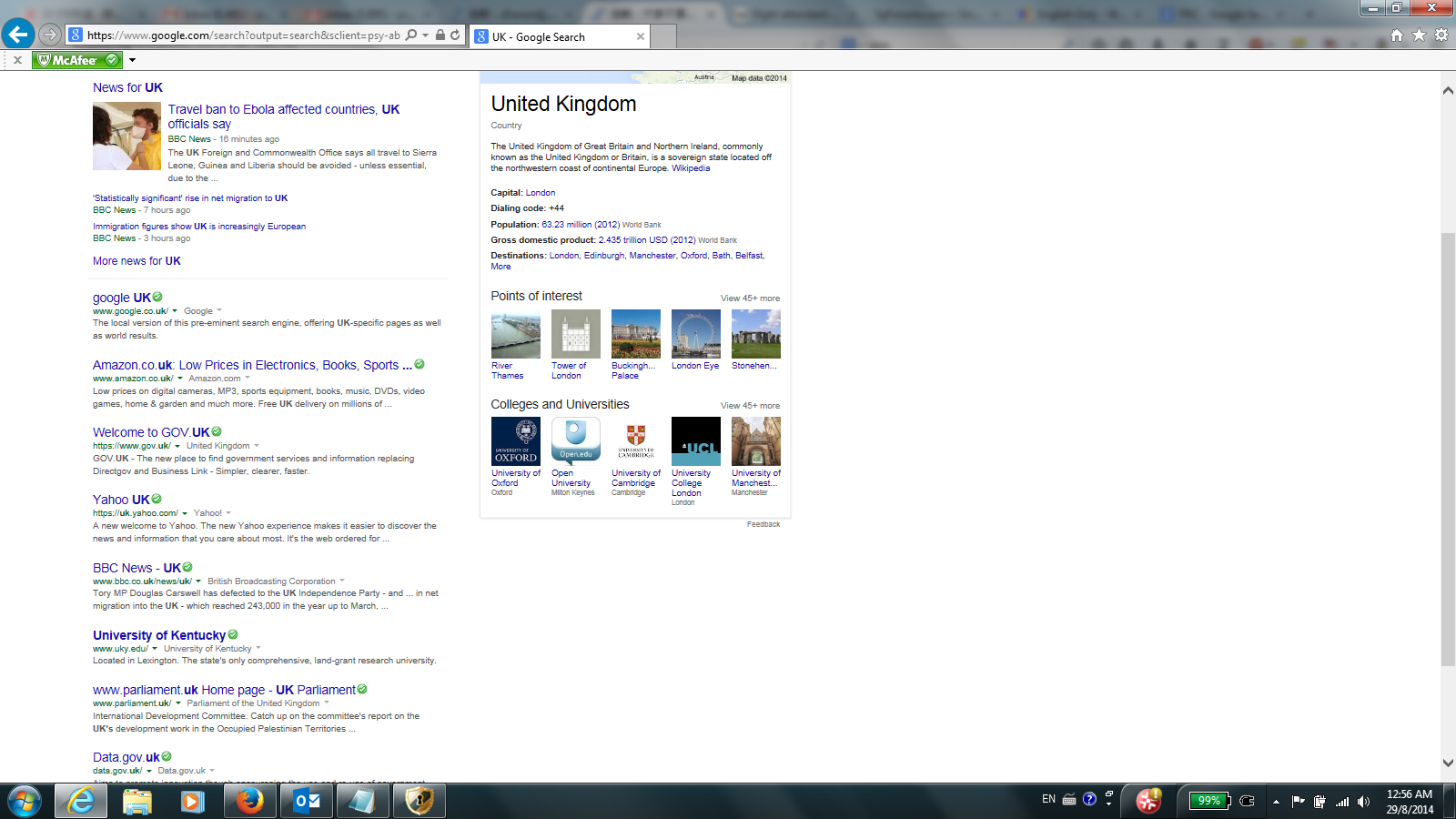Click the refresh icon in address bar
This screenshot has width=1456, height=819.
tap(455, 35)
